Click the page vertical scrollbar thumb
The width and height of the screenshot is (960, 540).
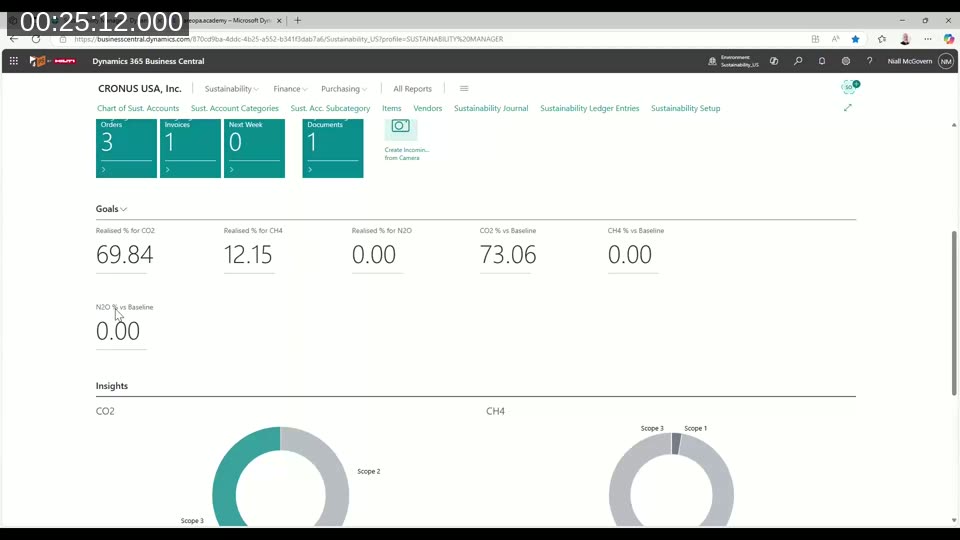coord(954,312)
